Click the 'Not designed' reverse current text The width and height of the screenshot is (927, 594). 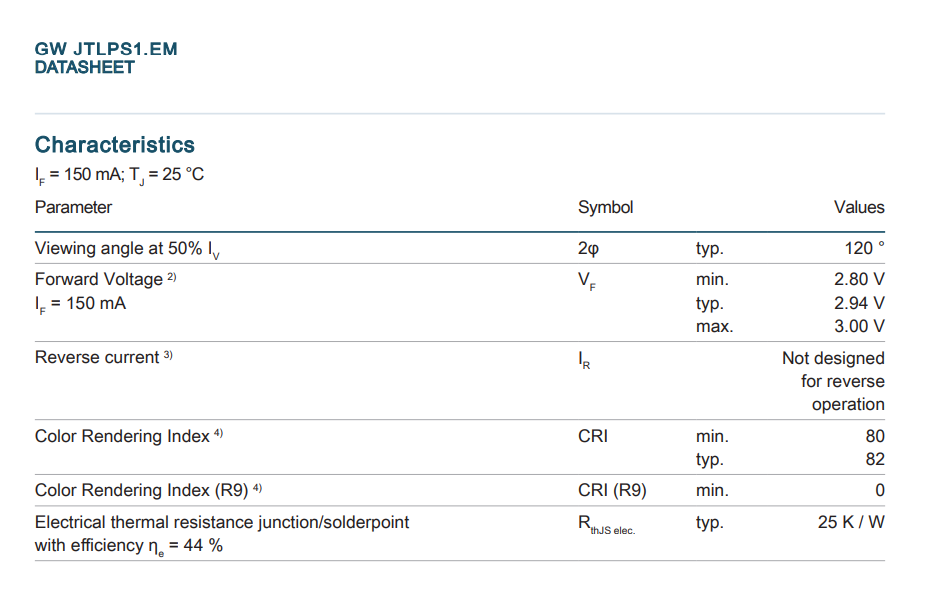(833, 358)
